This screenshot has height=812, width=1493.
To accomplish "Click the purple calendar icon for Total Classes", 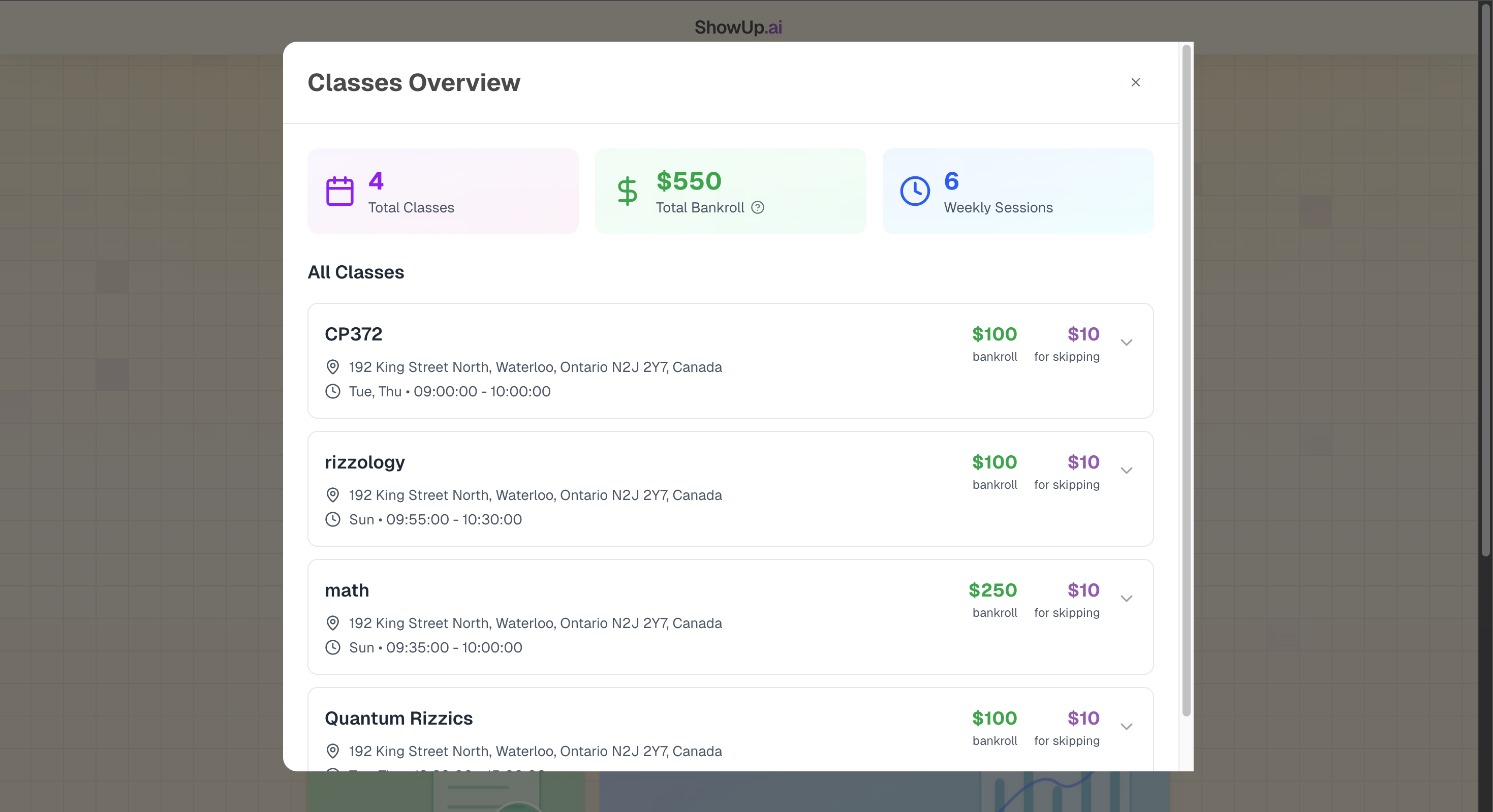I will tap(339, 191).
